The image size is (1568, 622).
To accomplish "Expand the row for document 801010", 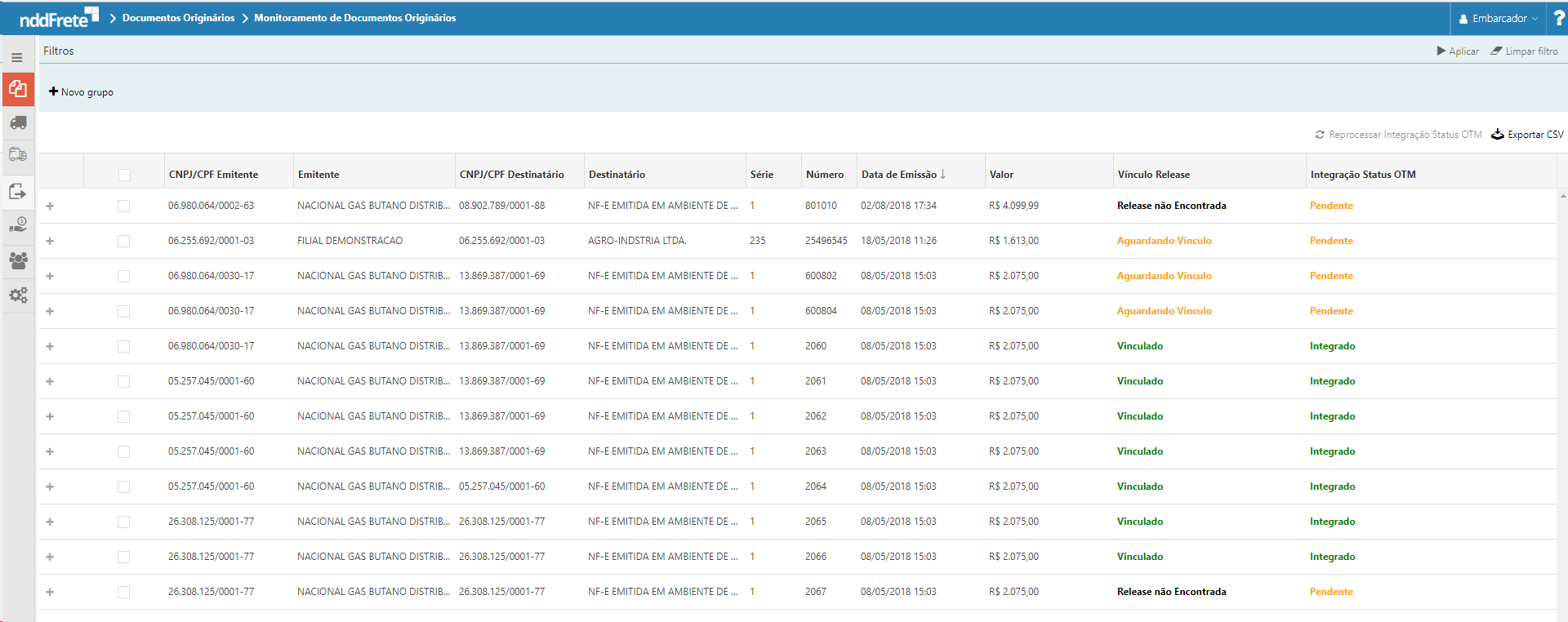I will [50, 206].
